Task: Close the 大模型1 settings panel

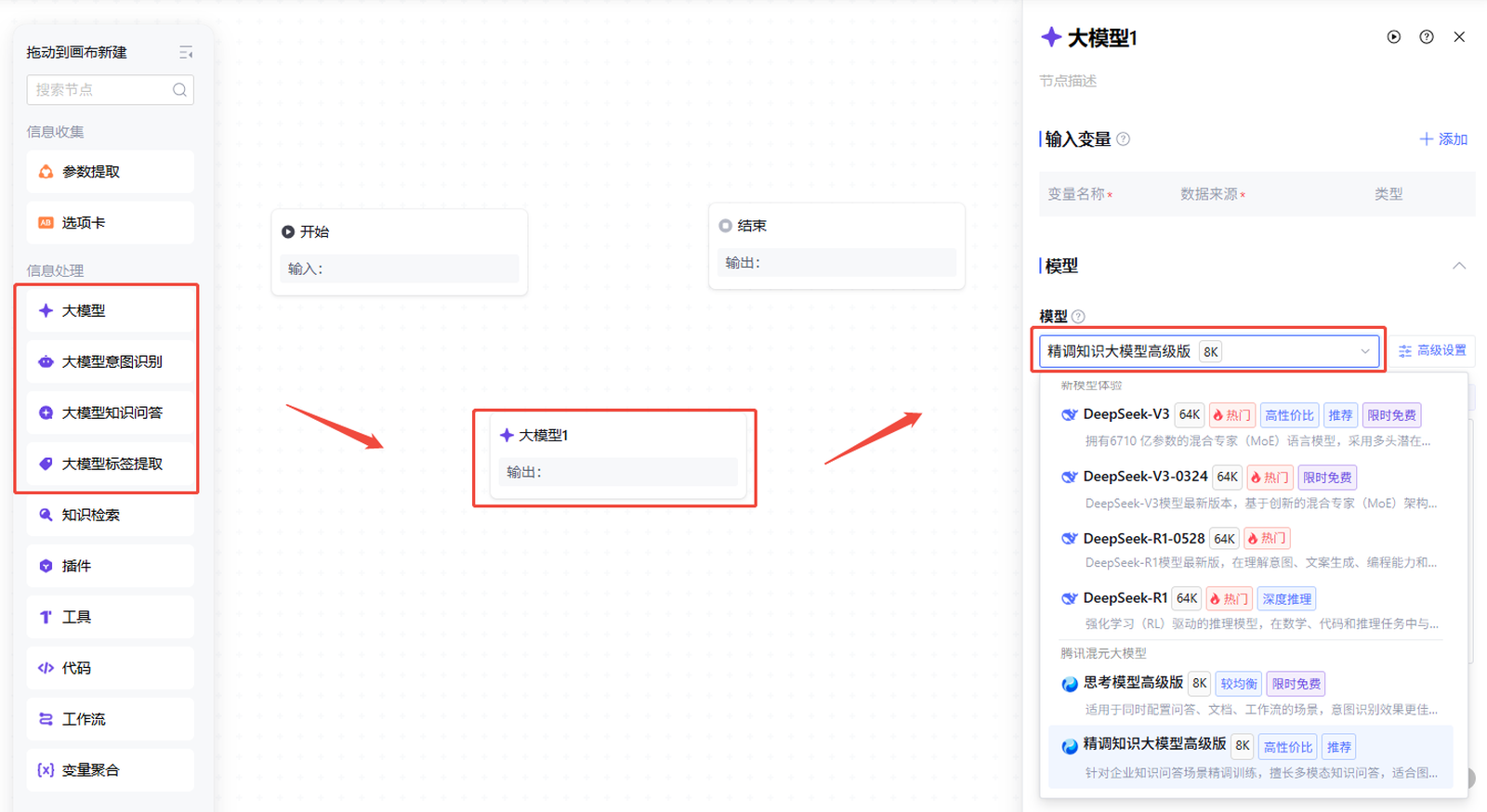Action: coord(1459,37)
